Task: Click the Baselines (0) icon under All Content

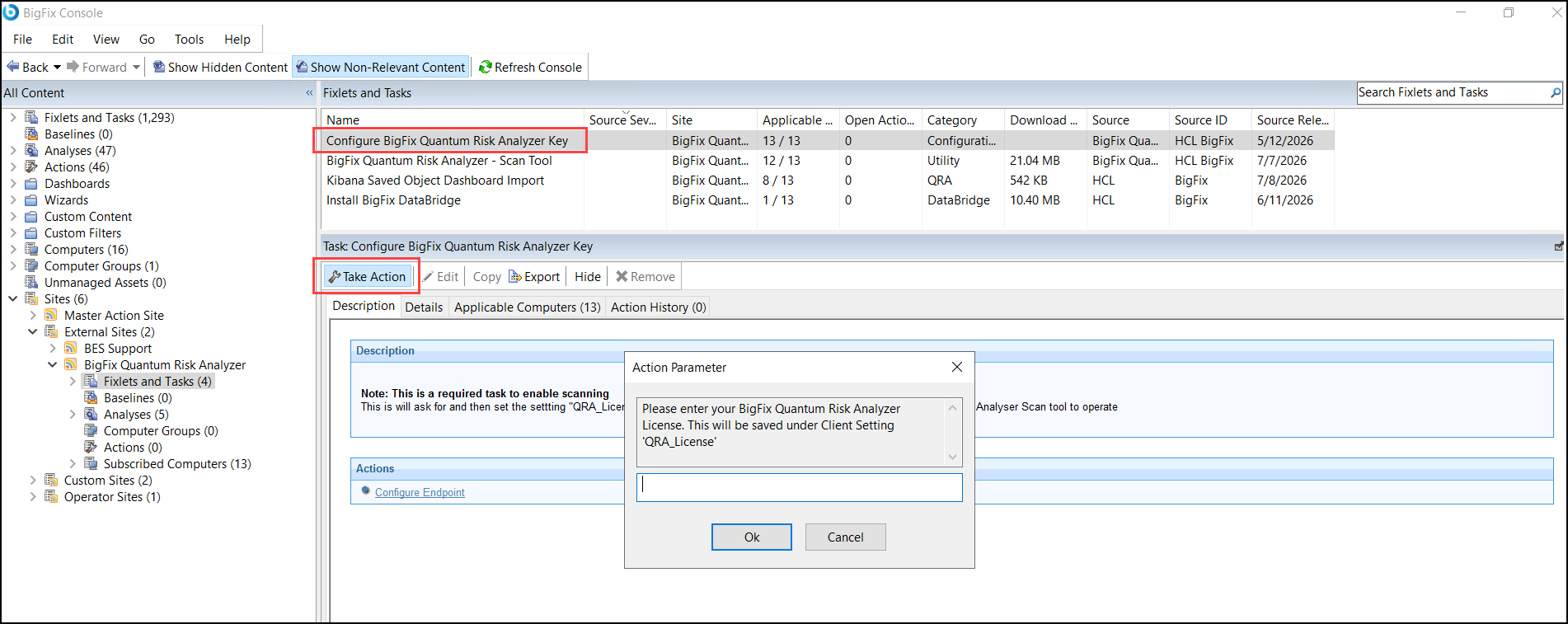Action: pos(31,134)
